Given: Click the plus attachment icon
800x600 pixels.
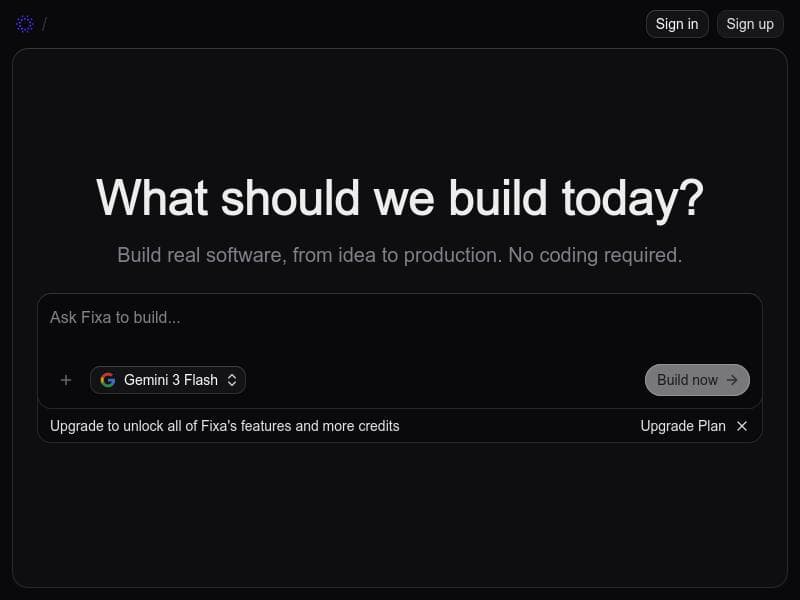Looking at the screenshot, I should click(66, 380).
